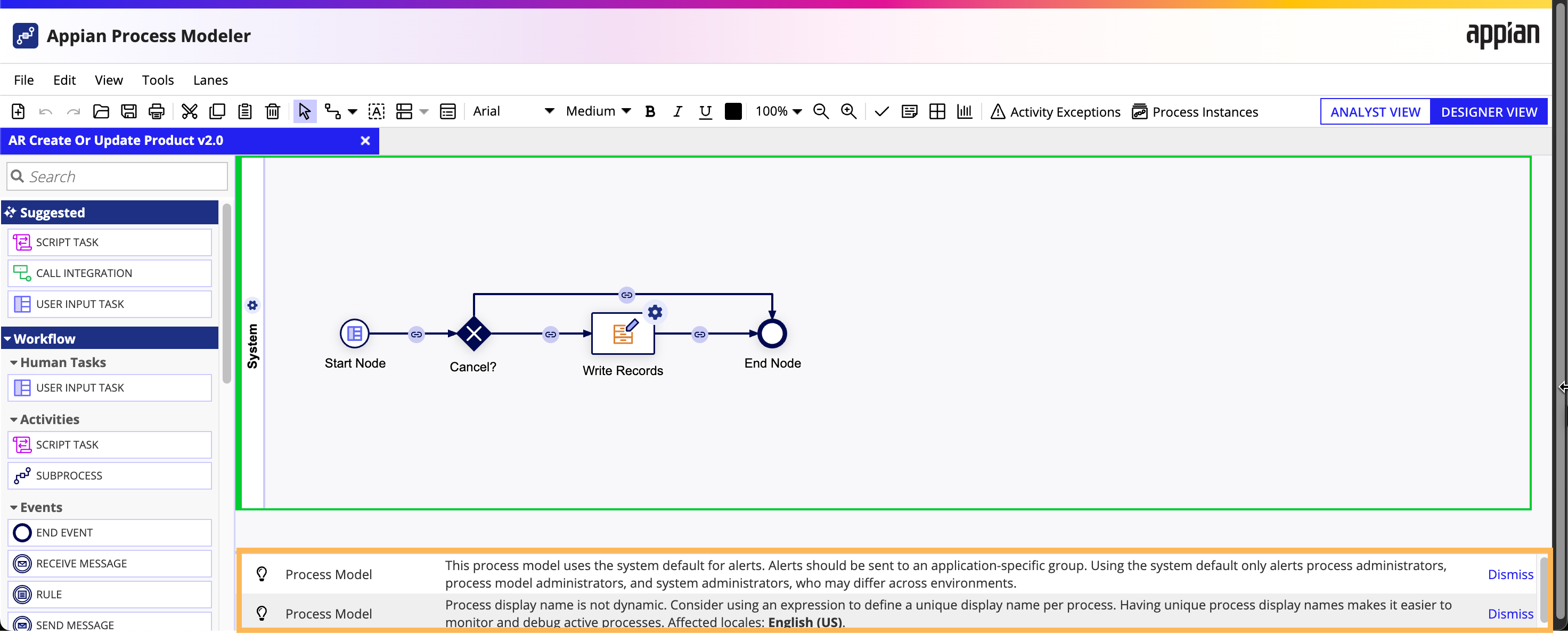Click the Print icon in toolbar
The image size is (1568, 634).
pos(157,111)
